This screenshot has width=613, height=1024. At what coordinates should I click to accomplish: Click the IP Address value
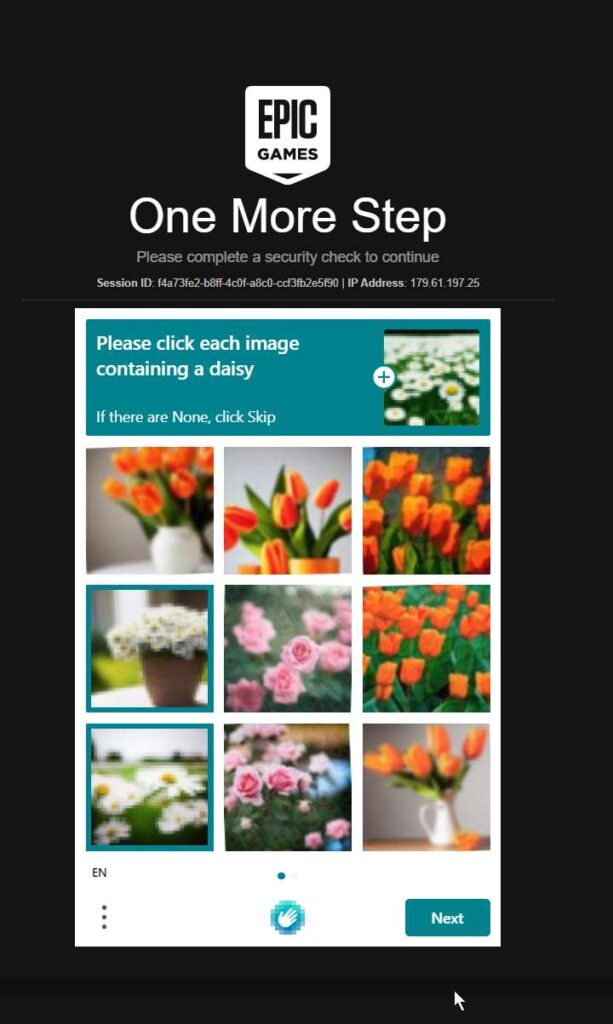point(445,283)
